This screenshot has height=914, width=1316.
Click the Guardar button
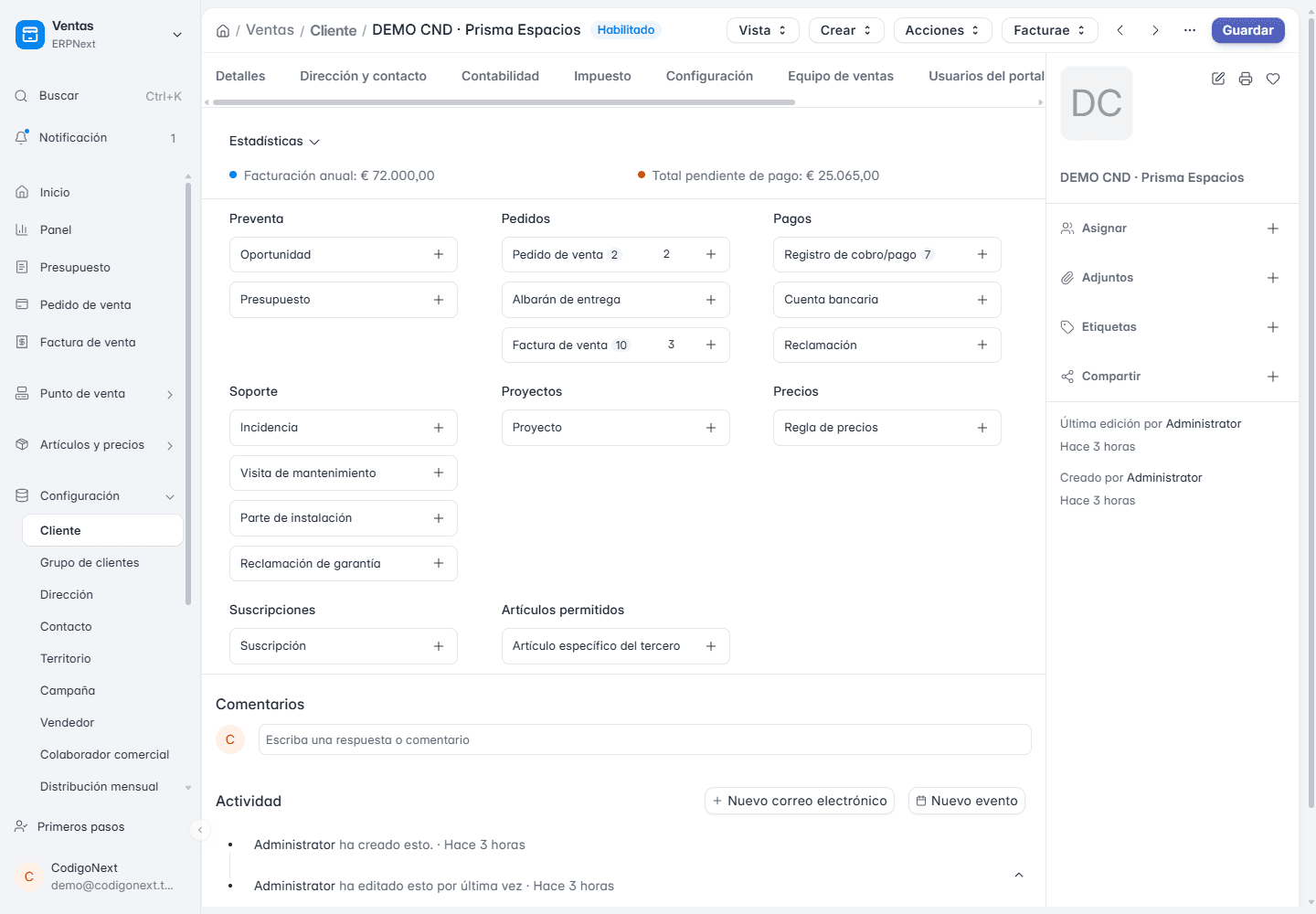coord(1248,30)
